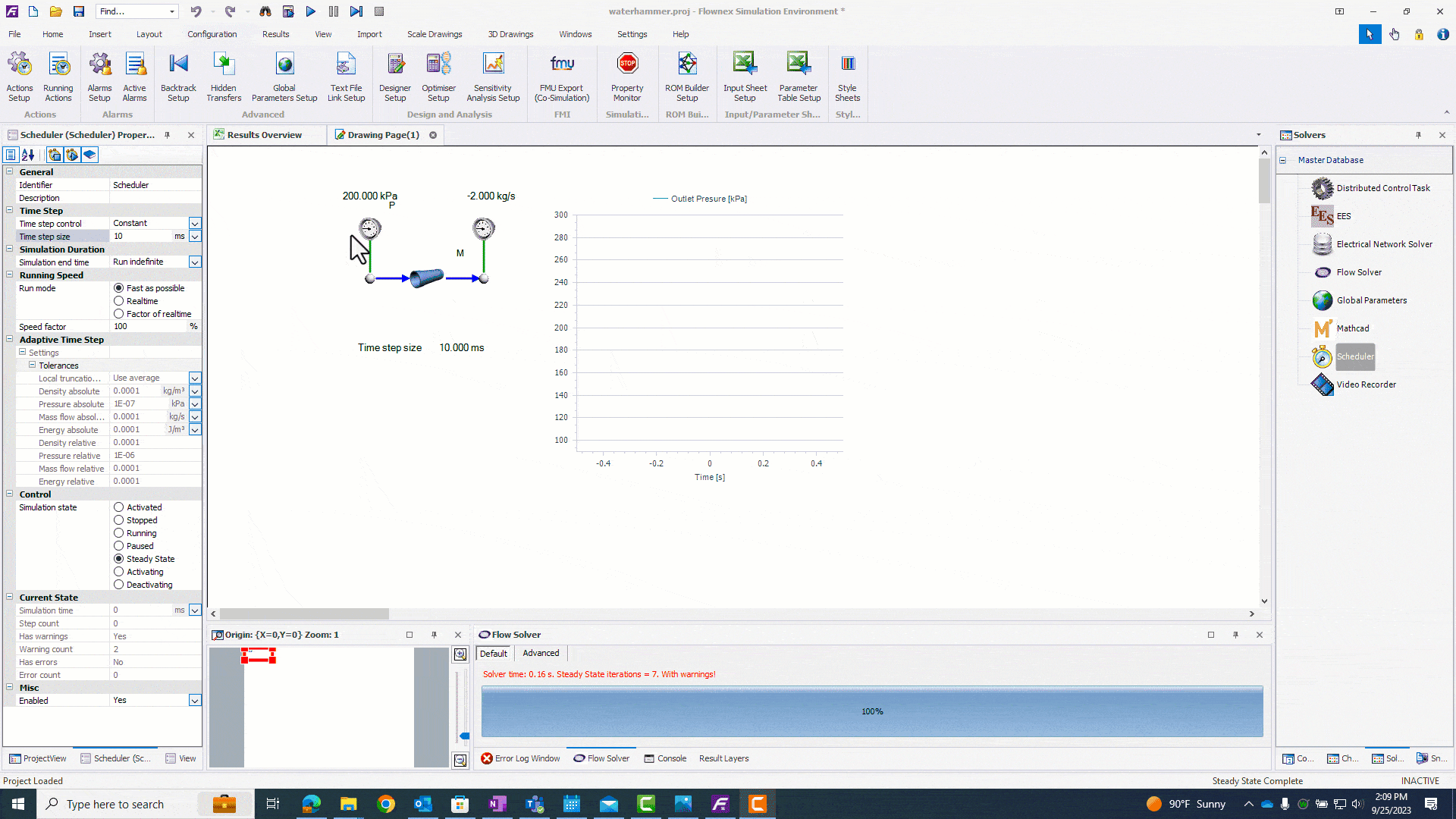
Task: Click the Stop simulation button
Action: 379,11
